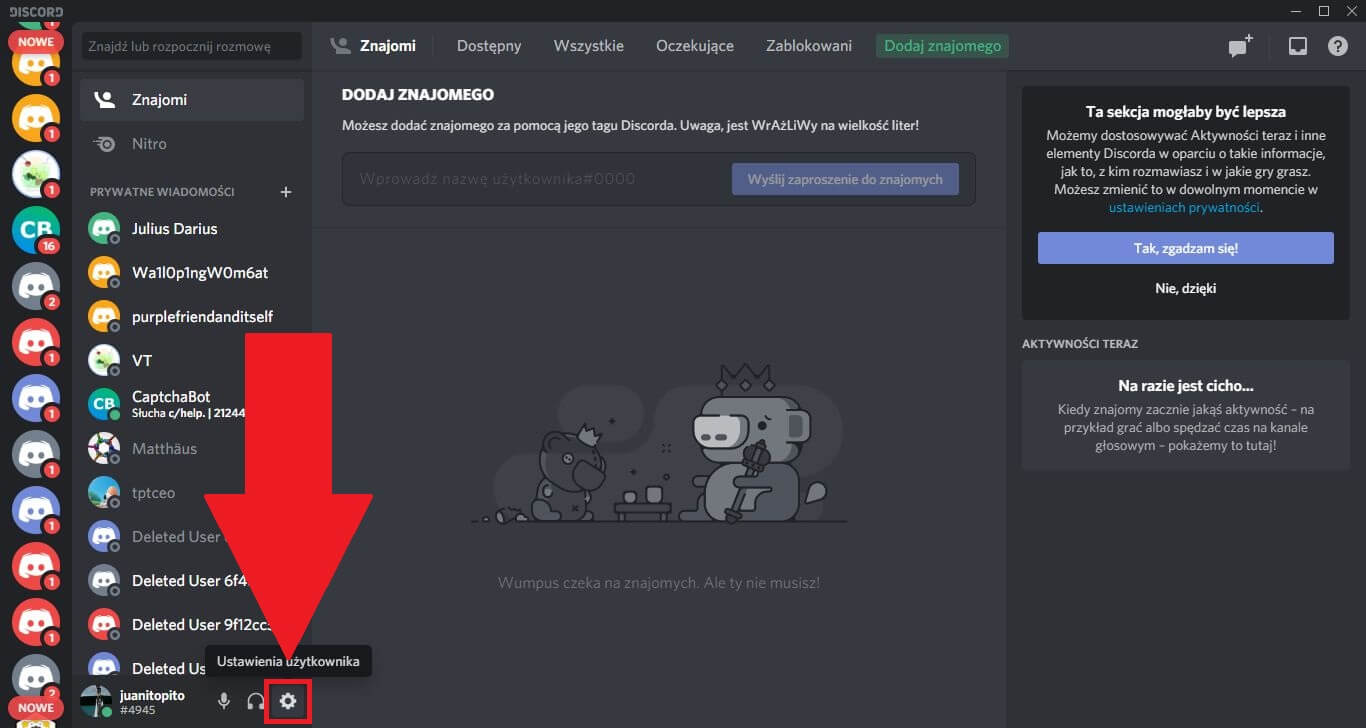
Task: Open the Deleted User 9f12cc conversation
Action: [192, 625]
